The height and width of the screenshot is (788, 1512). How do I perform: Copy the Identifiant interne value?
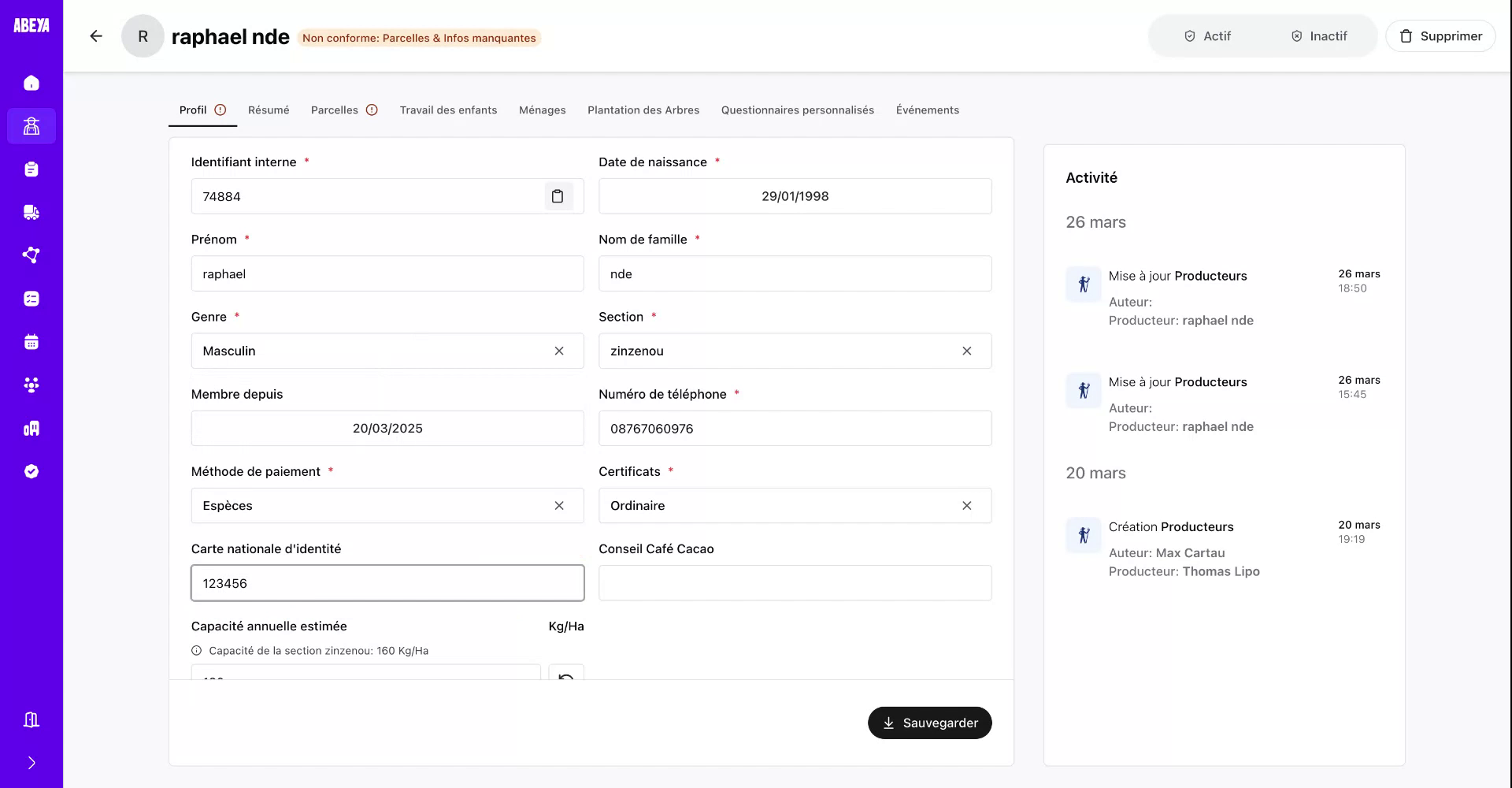[x=559, y=196]
